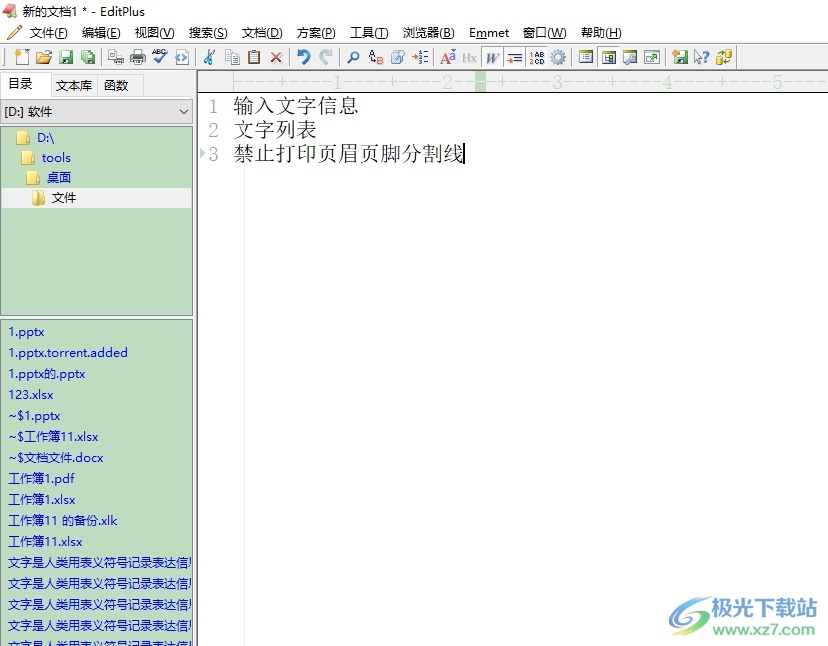Redo with the grey arrow icon
This screenshot has height=646, width=828.
[326, 57]
